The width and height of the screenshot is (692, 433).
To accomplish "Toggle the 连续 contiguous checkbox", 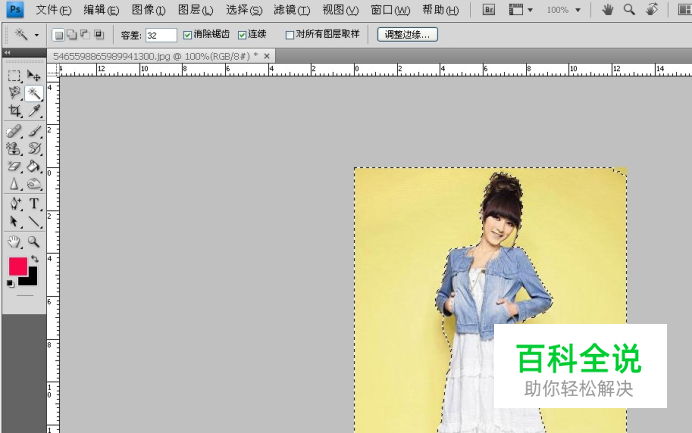I will click(x=242, y=35).
